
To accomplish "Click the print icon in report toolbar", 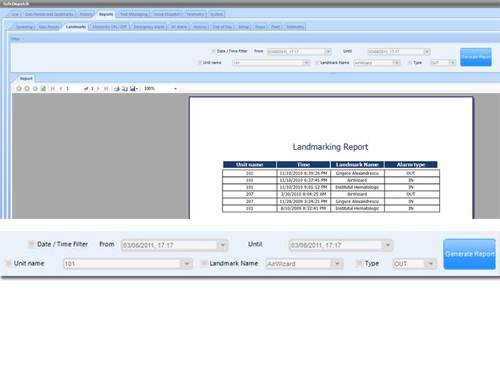I will 117,89.
